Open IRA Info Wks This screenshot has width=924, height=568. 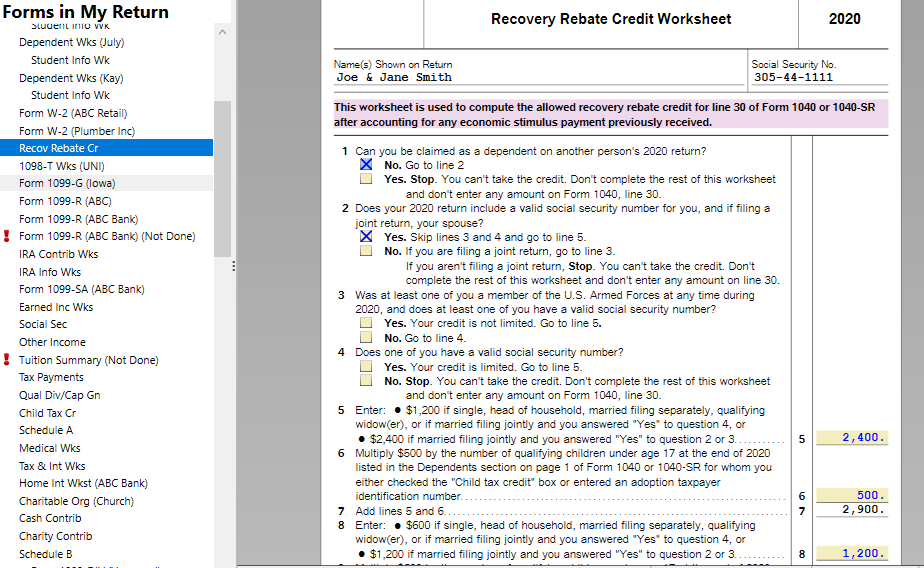point(50,272)
